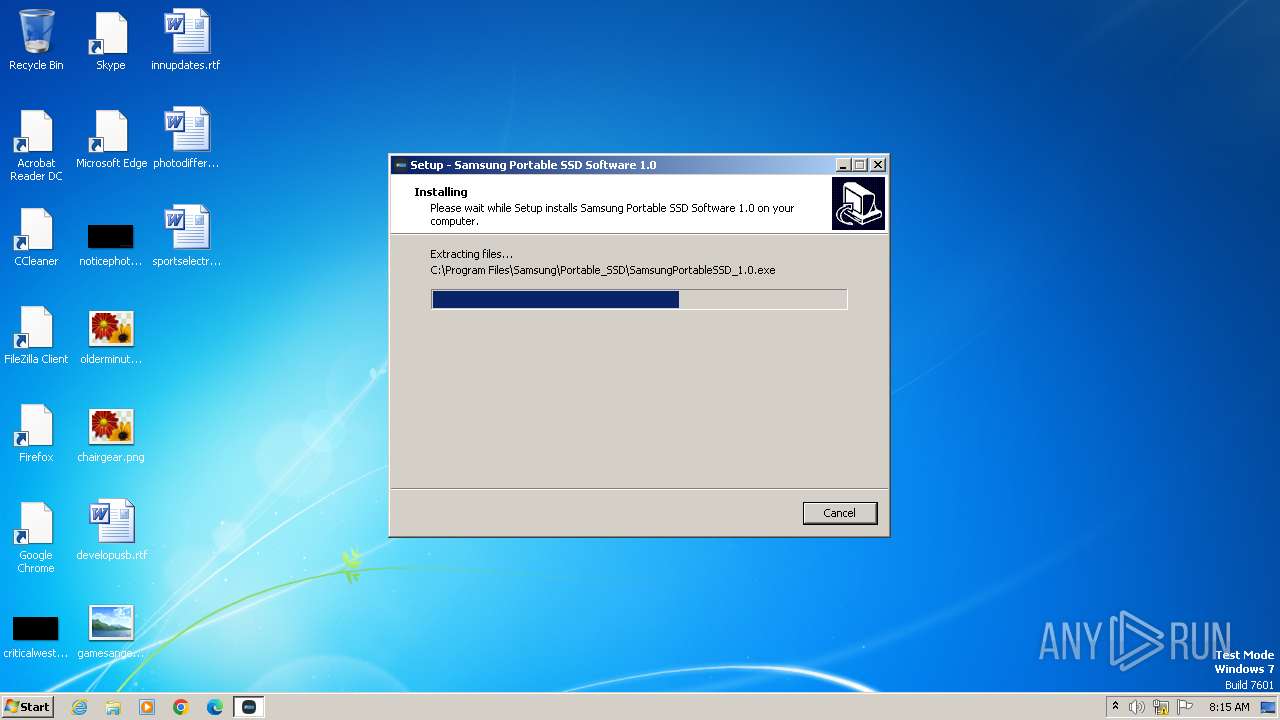
Task: Select the Recycle Bin desktop icon
Action: [x=36, y=40]
